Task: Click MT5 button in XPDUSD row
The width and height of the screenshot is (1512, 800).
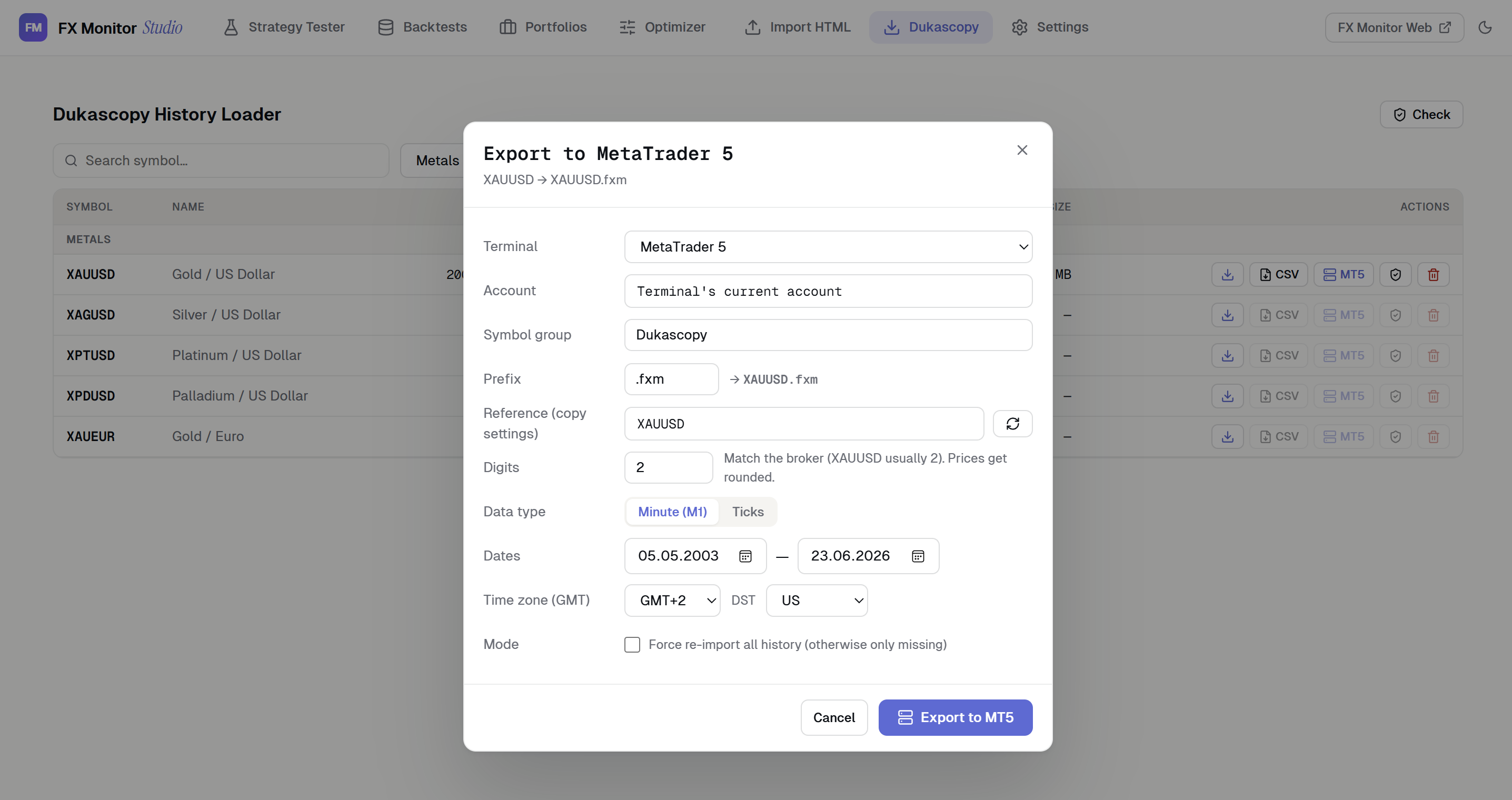Action: (x=1344, y=396)
